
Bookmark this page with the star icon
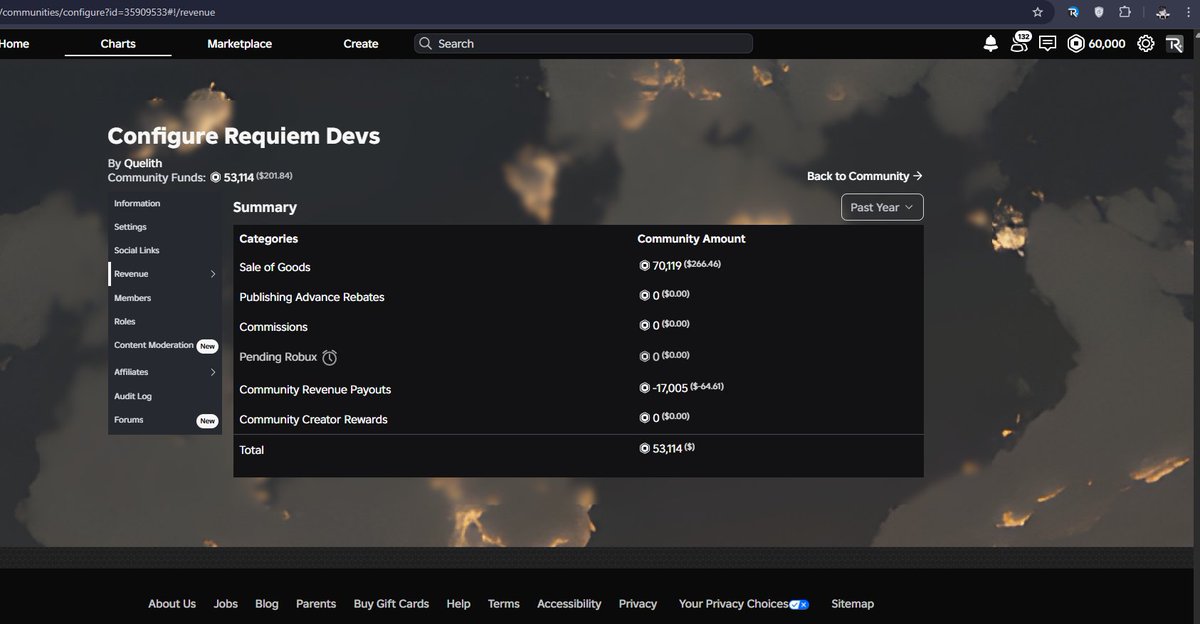pos(1038,12)
